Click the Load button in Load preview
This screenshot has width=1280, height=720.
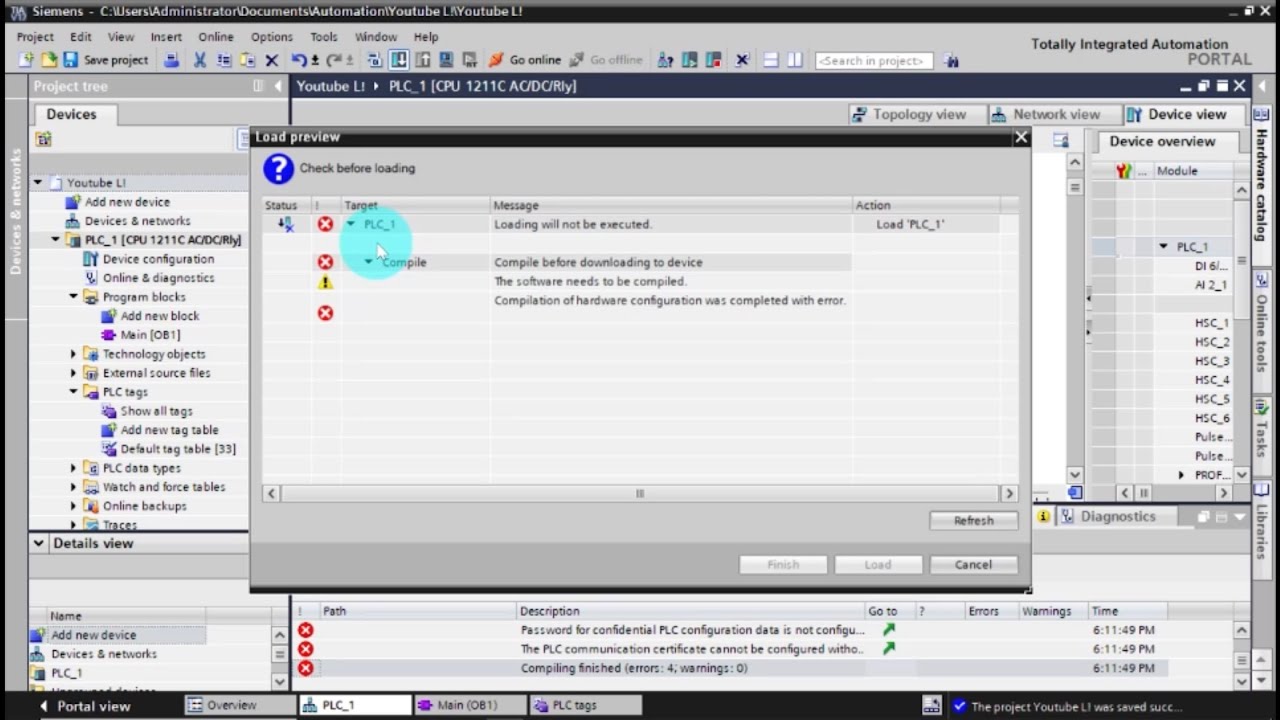[877, 564]
